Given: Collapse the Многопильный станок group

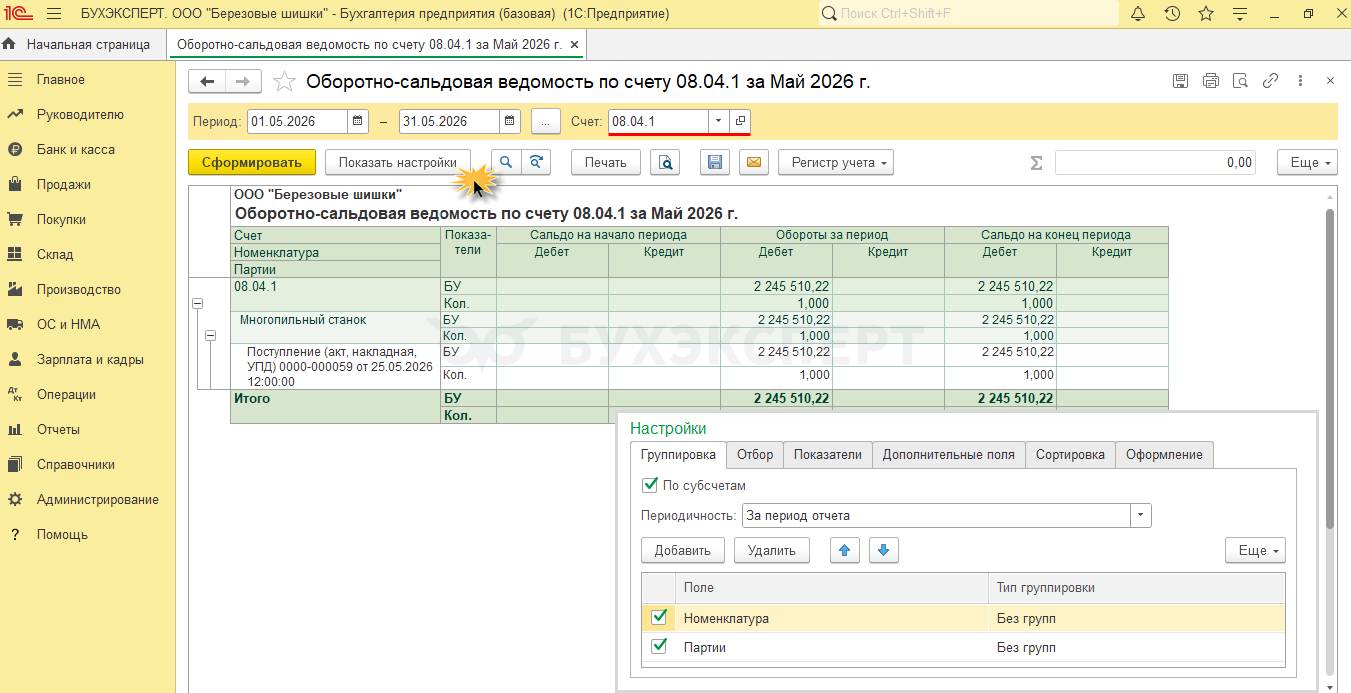Looking at the screenshot, I should pyautogui.click(x=210, y=337).
